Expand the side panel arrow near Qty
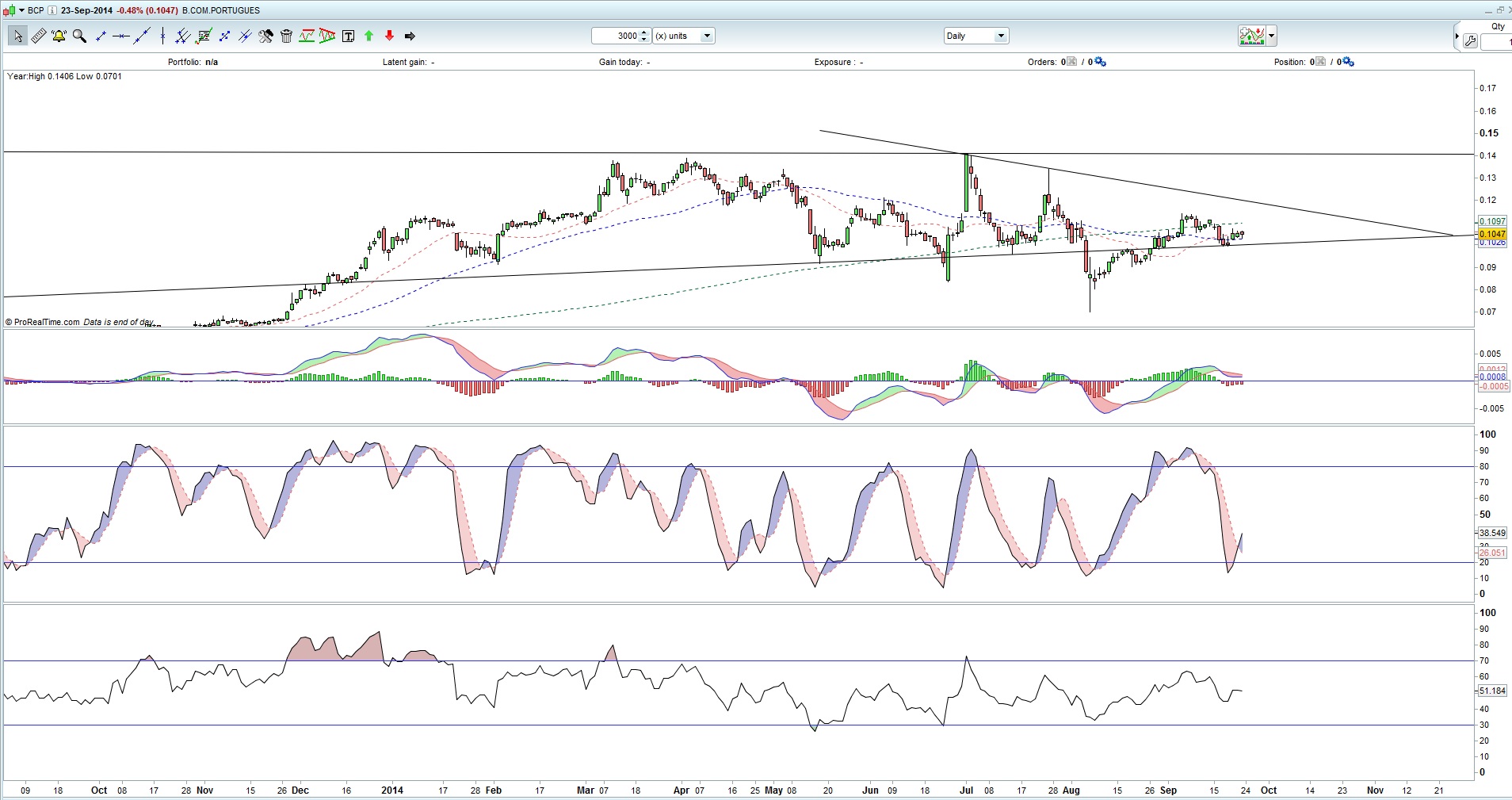The height and width of the screenshot is (800, 1512). coord(1457,36)
